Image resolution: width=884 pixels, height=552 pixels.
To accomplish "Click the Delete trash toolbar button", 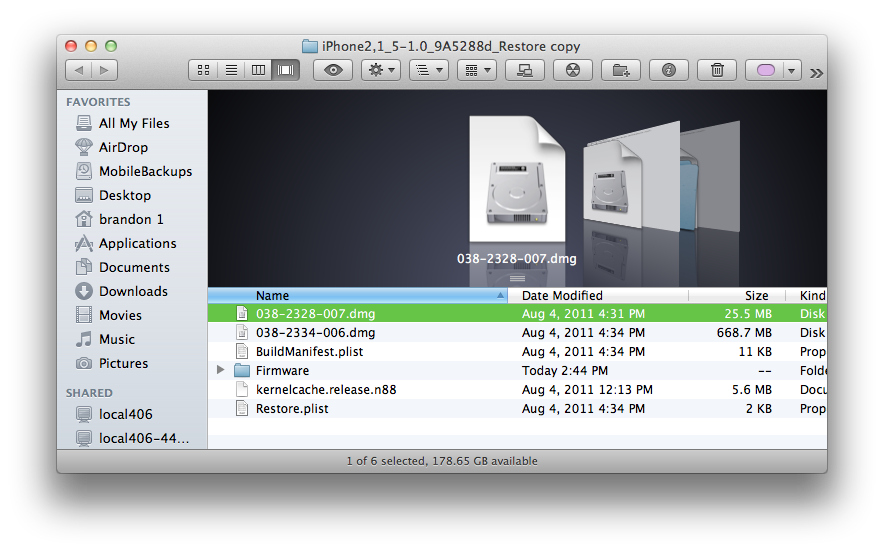I will click(717, 70).
